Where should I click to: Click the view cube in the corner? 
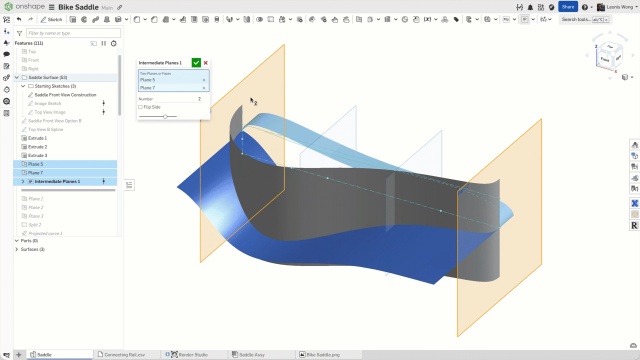click(x=610, y=55)
